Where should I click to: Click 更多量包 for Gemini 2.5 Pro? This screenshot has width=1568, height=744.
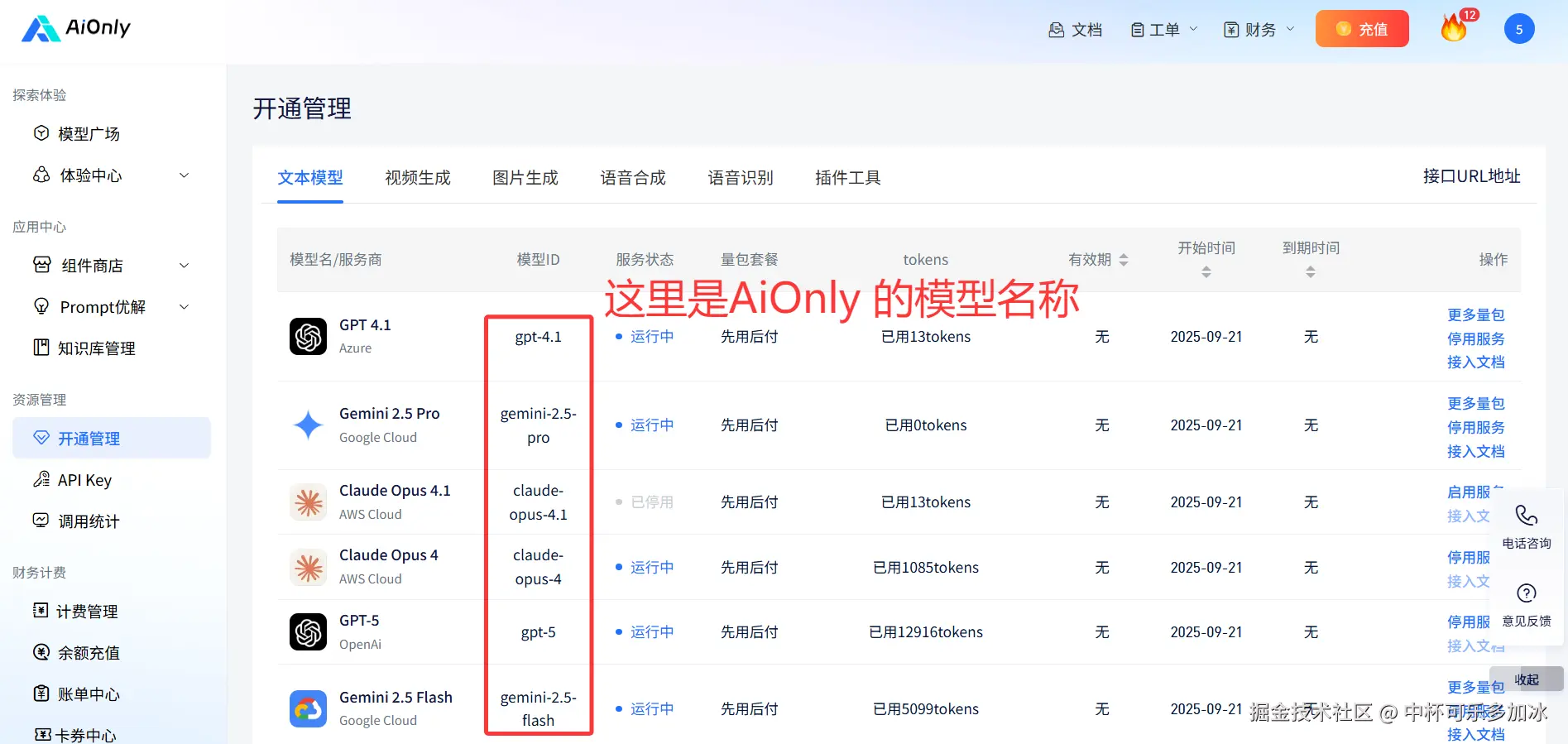point(1476,404)
